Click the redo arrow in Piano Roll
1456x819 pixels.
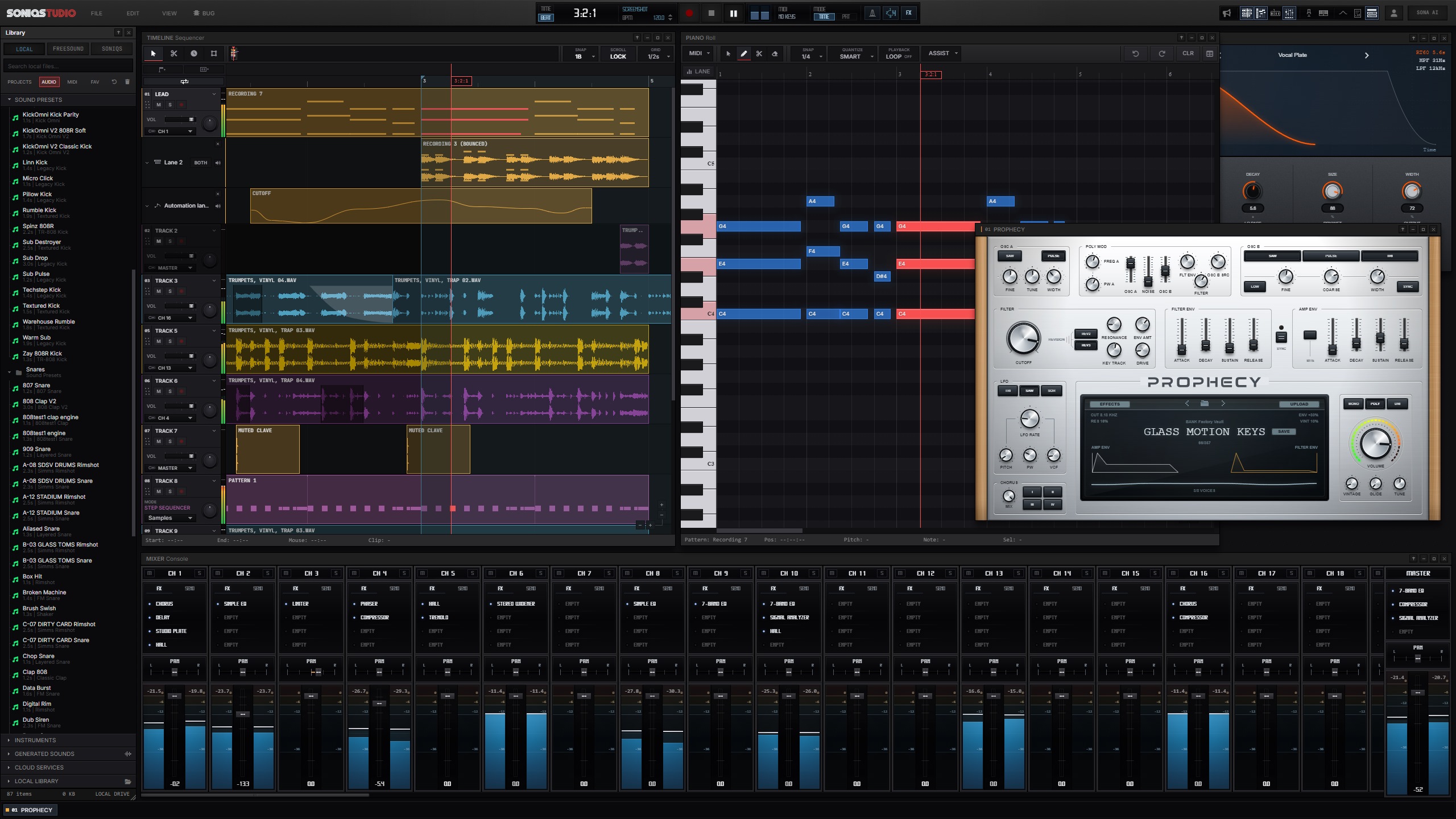point(1161,53)
